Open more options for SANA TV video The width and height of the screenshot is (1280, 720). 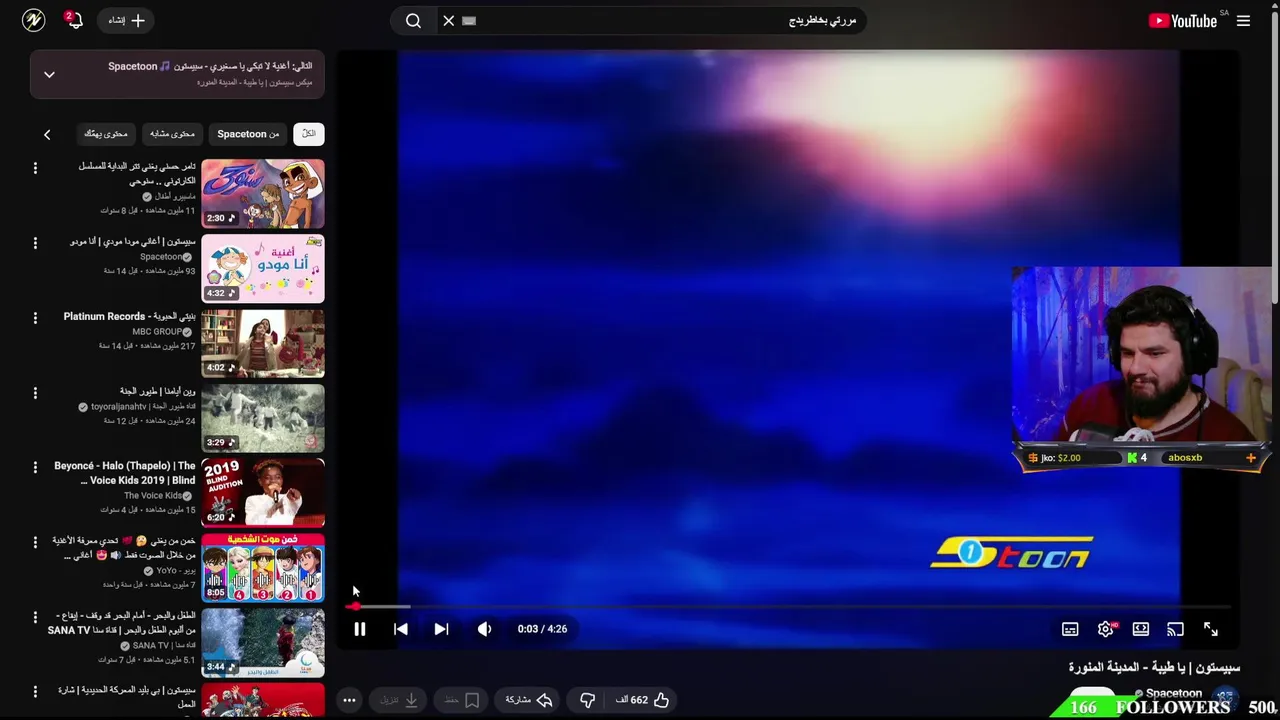coord(35,617)
